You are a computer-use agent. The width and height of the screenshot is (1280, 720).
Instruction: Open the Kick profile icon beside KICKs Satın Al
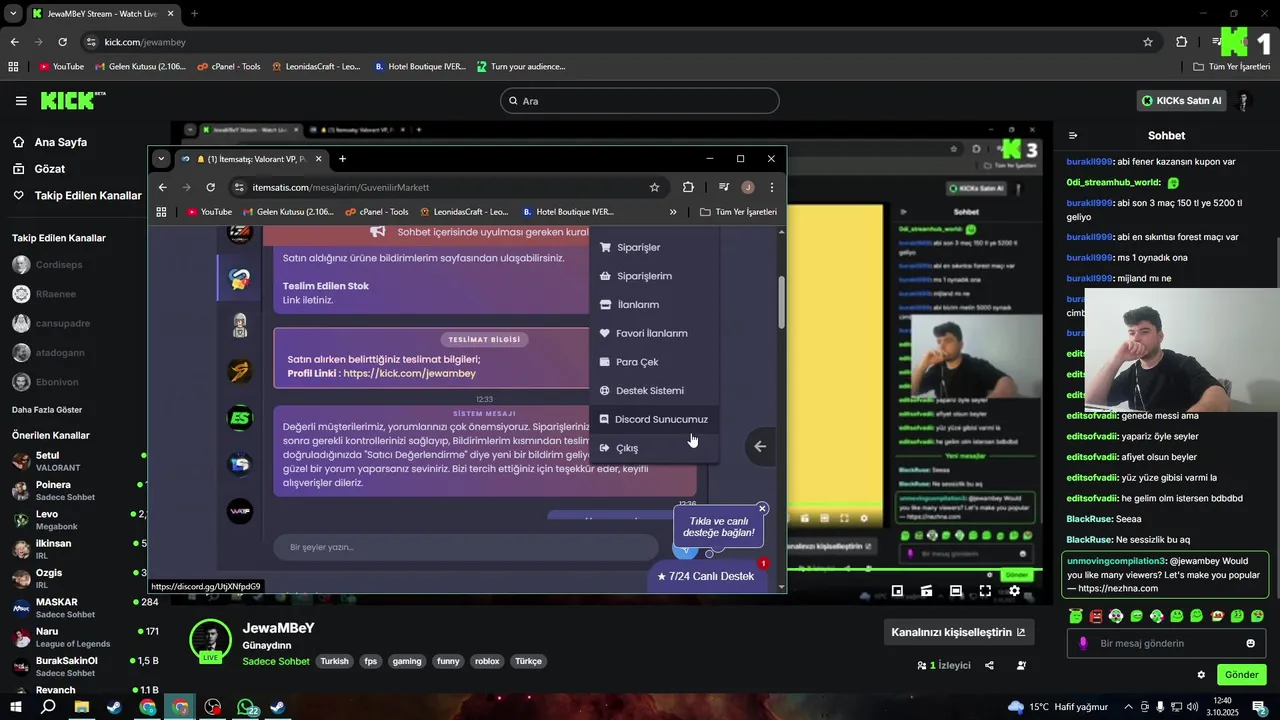coord(1244,101)
